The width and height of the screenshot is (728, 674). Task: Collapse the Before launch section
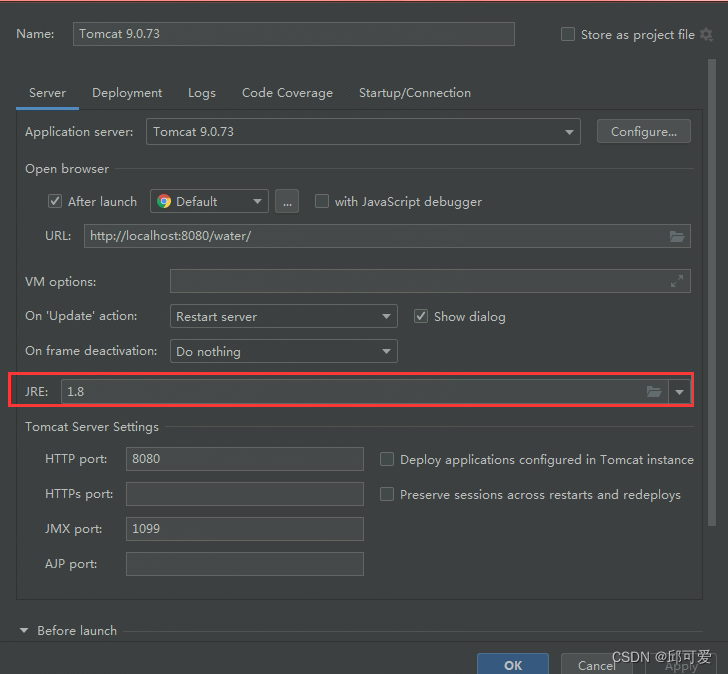point(24,630)
